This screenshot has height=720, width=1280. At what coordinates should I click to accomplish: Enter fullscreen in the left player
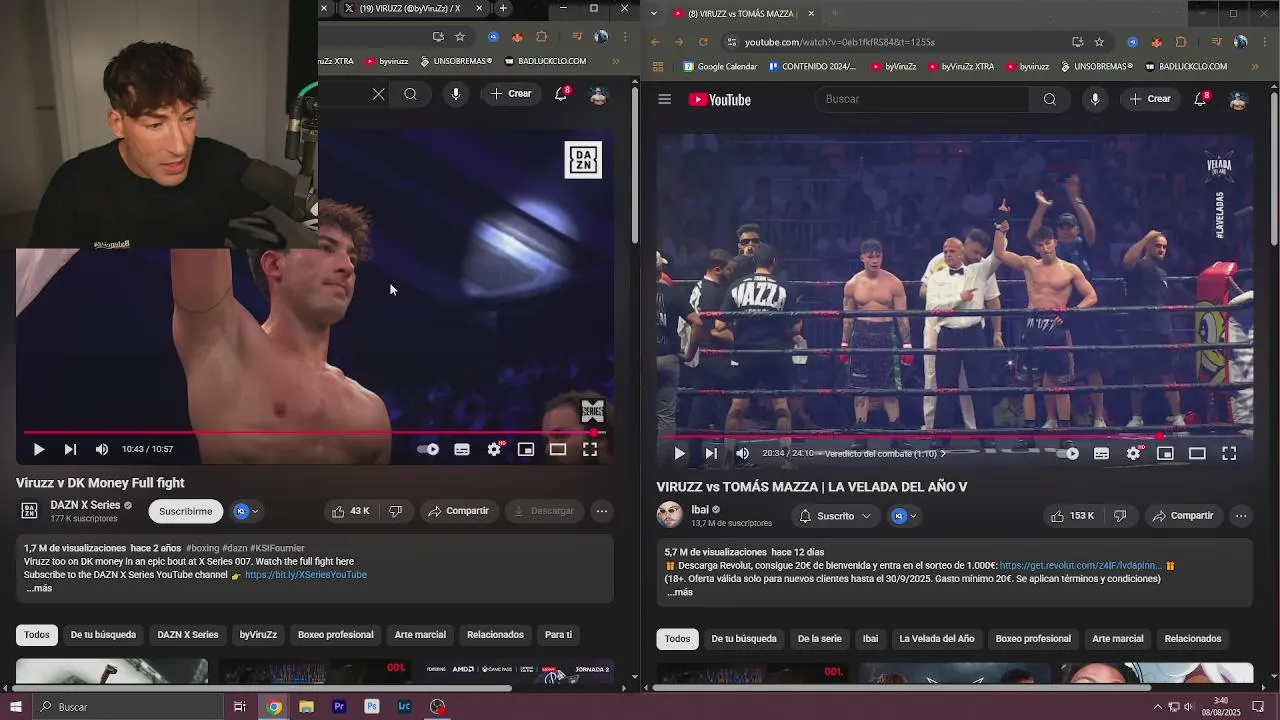pyautogui.click(x=590, y=450)
